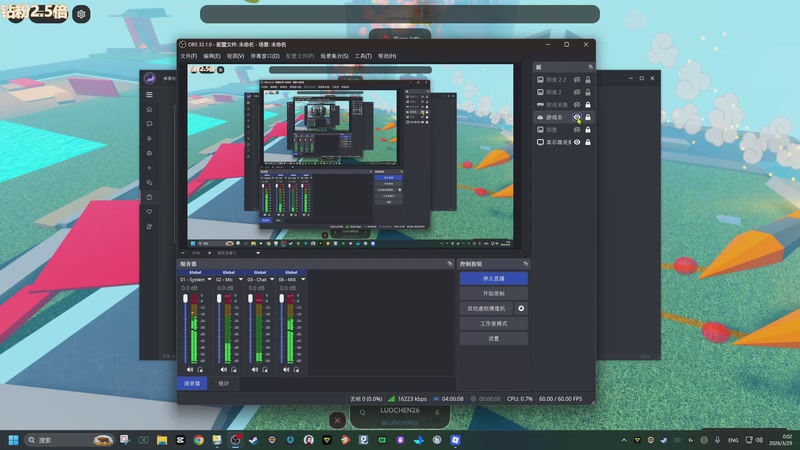This screenshot has height=450, width=800.
Task: Open Steam from the taskbar
Action: (x=253, y=440)
